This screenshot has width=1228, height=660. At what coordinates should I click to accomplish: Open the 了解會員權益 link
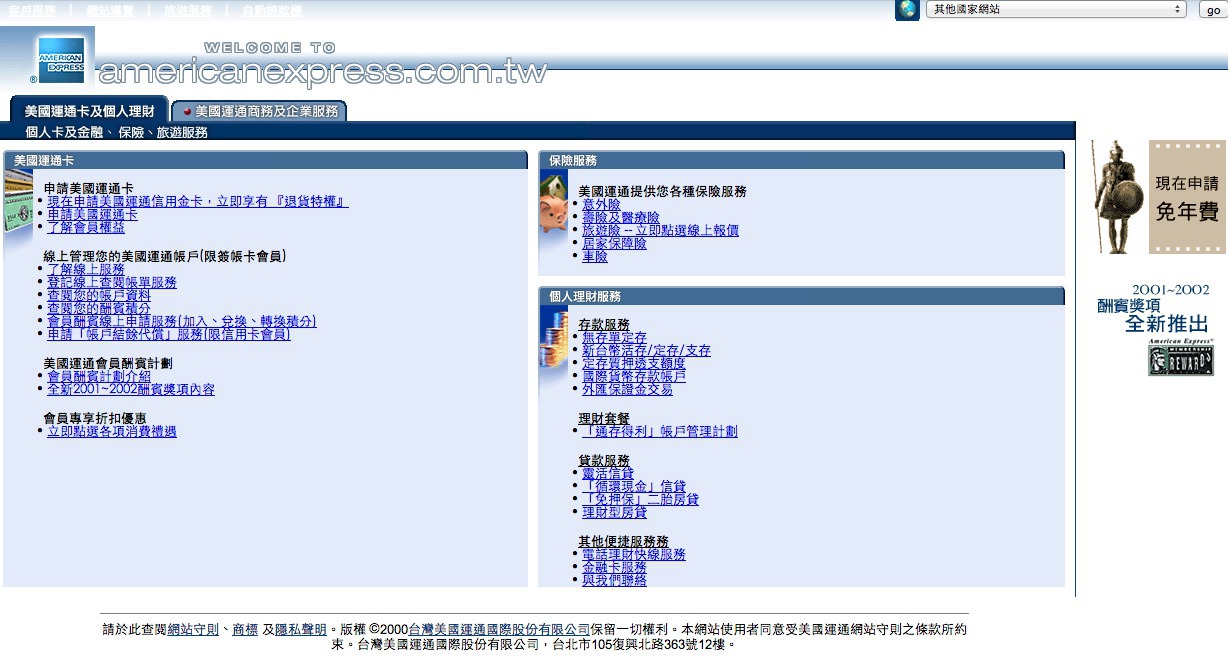(x=86, y=227)
